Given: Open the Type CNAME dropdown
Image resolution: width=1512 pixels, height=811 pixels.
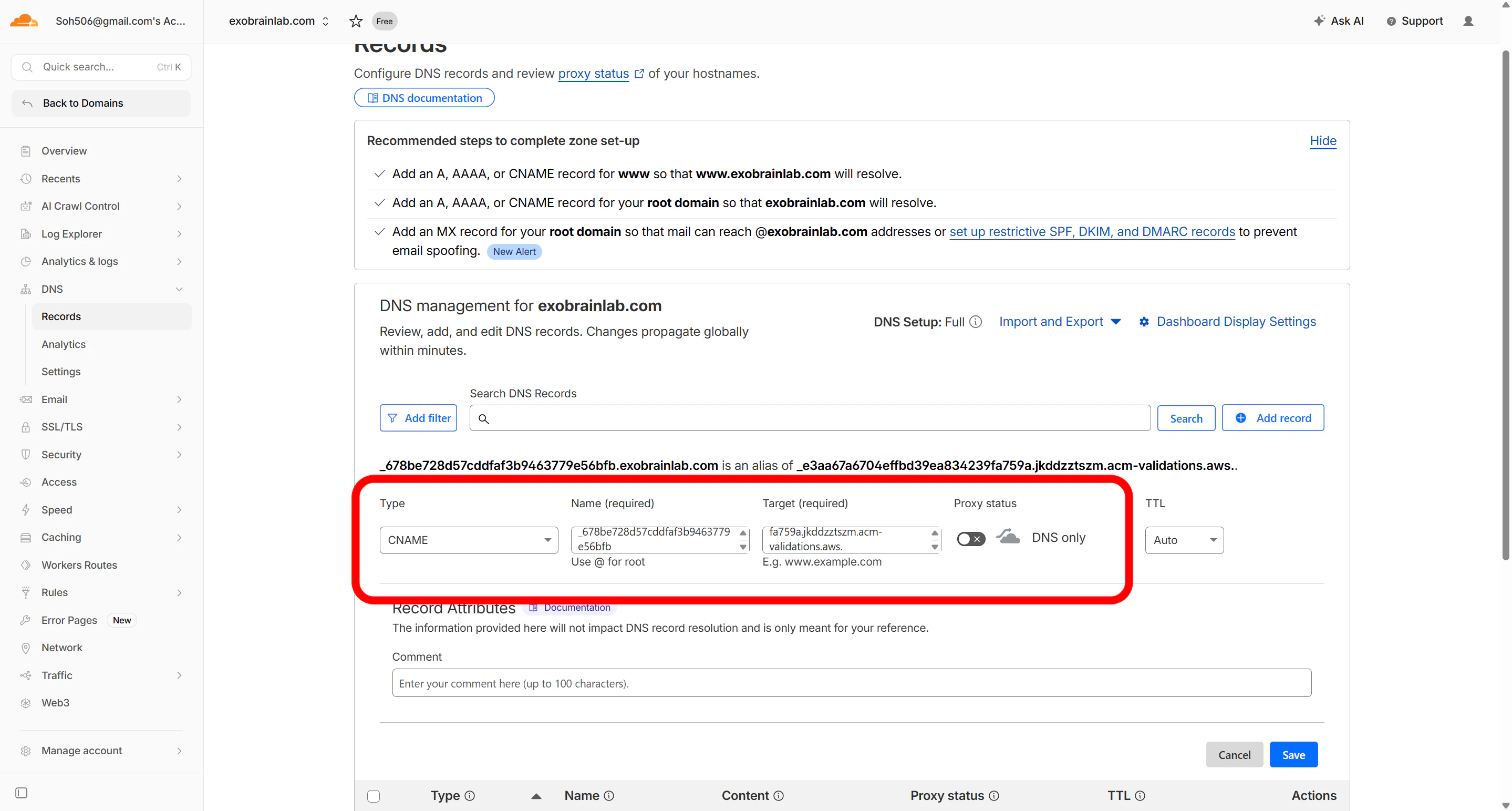Looking at the screenshot, I should (x=469, y=540).
